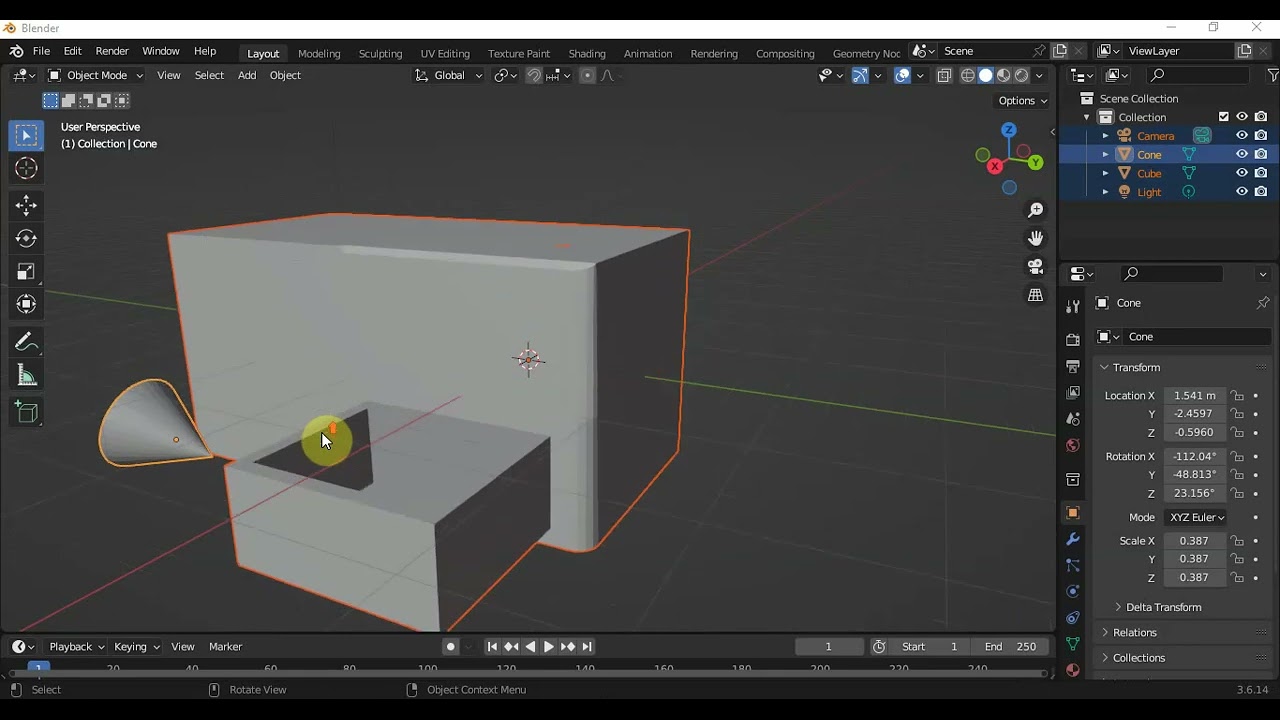Pin the Cone properties panel
The image size is (1280, 720).
pos(1262,303)
